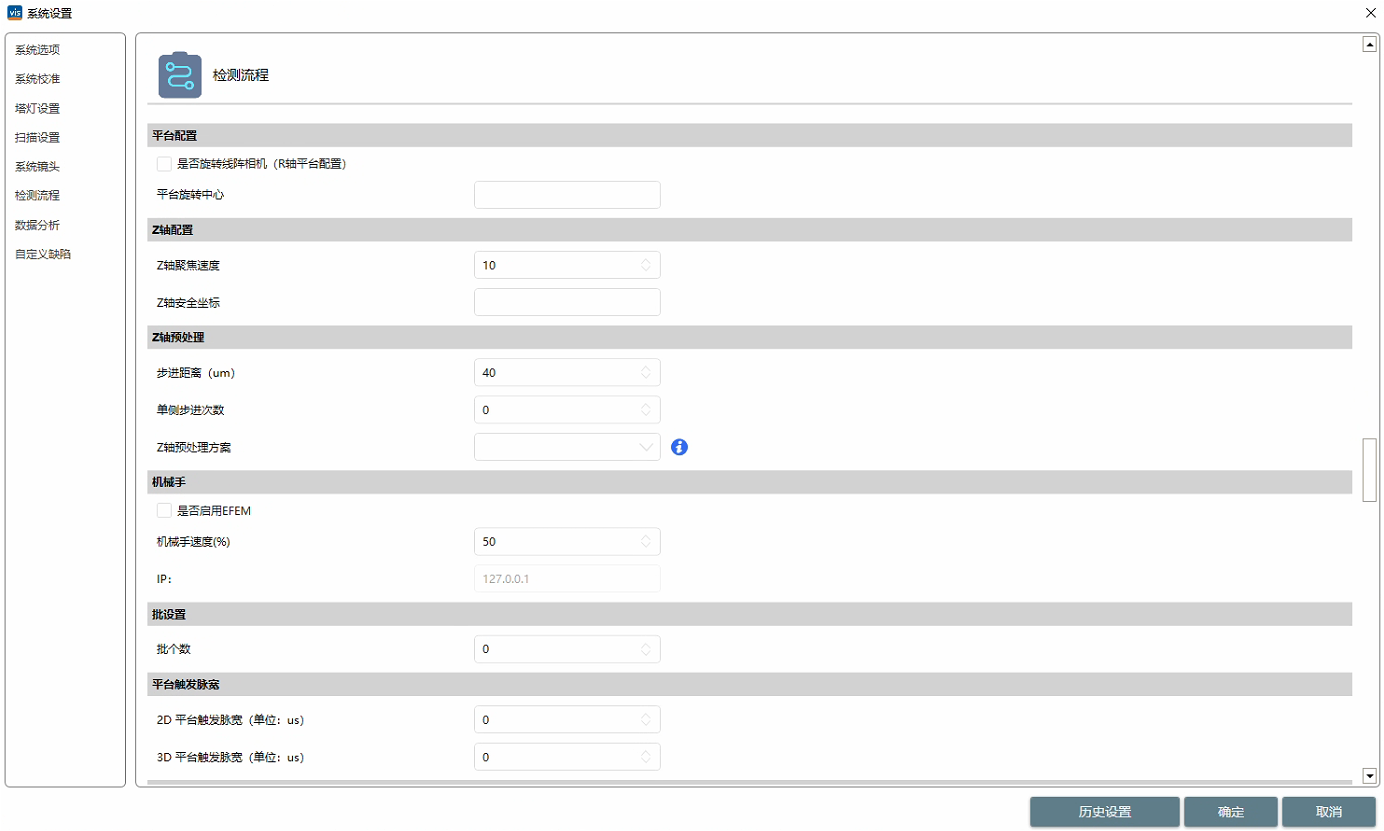The image size is (1384, 831).
Task: Click the blue info icon beside Z轴预处理方案
Action: (x=680, y=447)
